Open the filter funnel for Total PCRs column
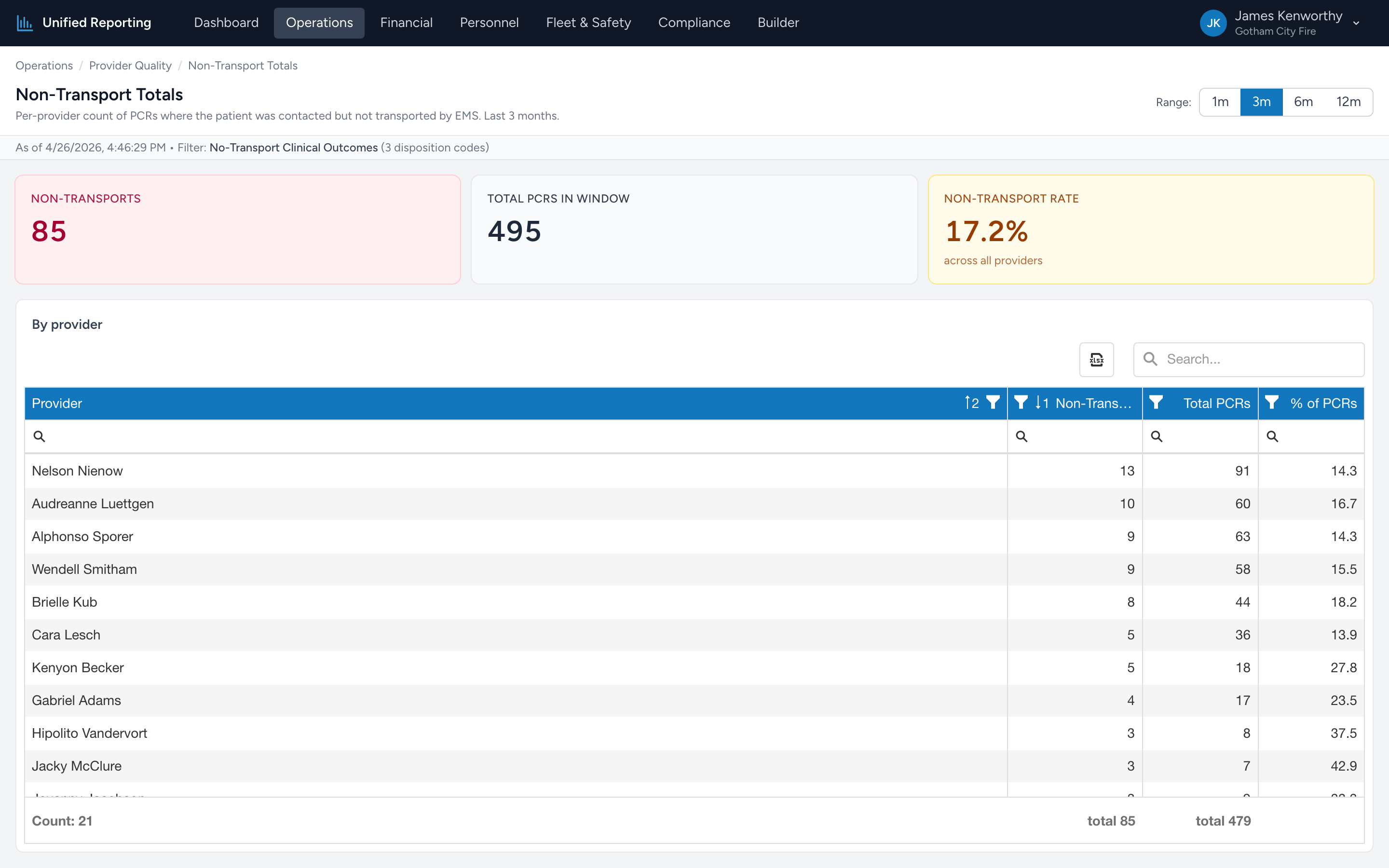Viewport: 1389px width, 868px height. coord(1156,403)
